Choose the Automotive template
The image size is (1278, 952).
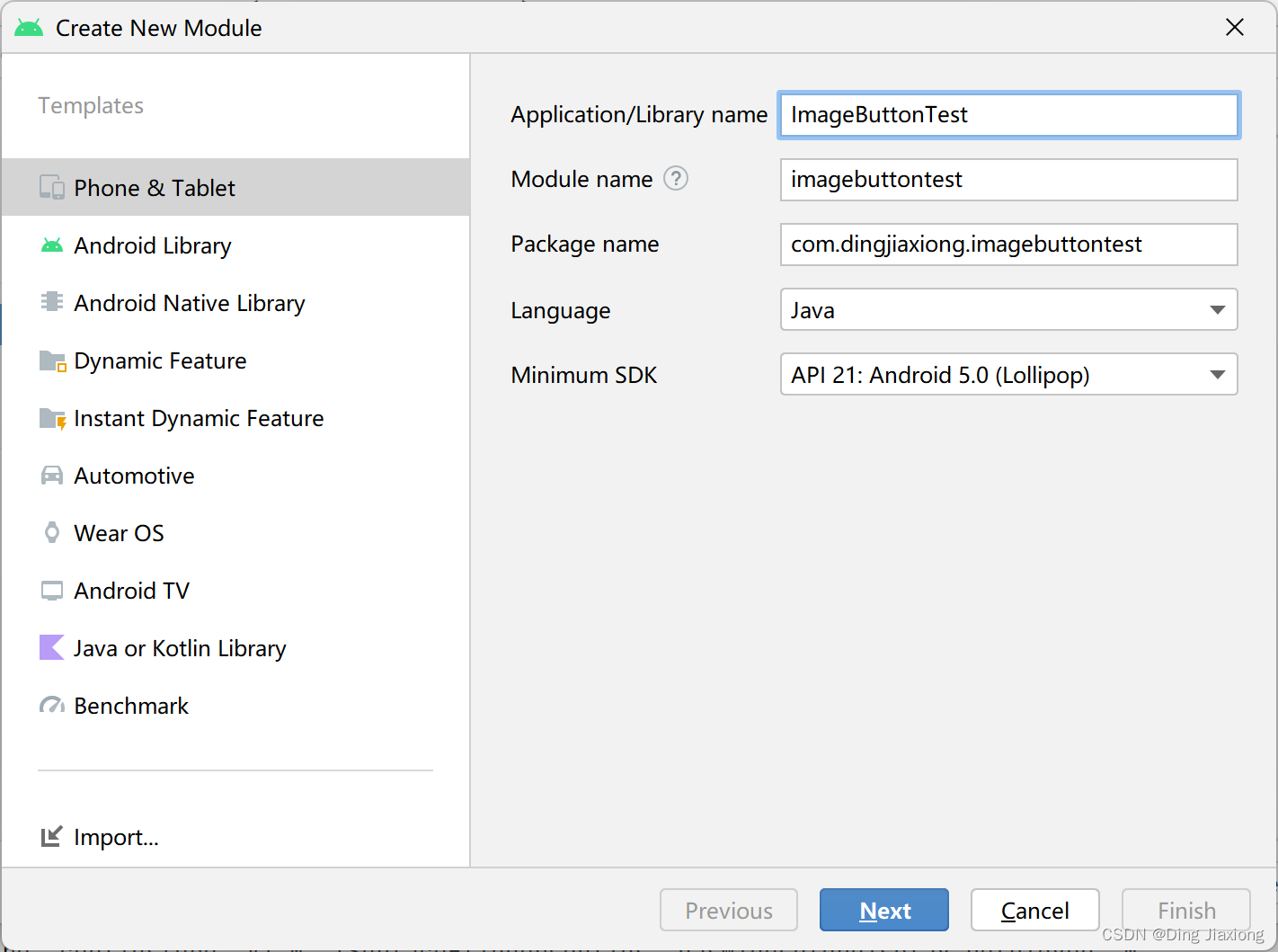pos(235,475)
